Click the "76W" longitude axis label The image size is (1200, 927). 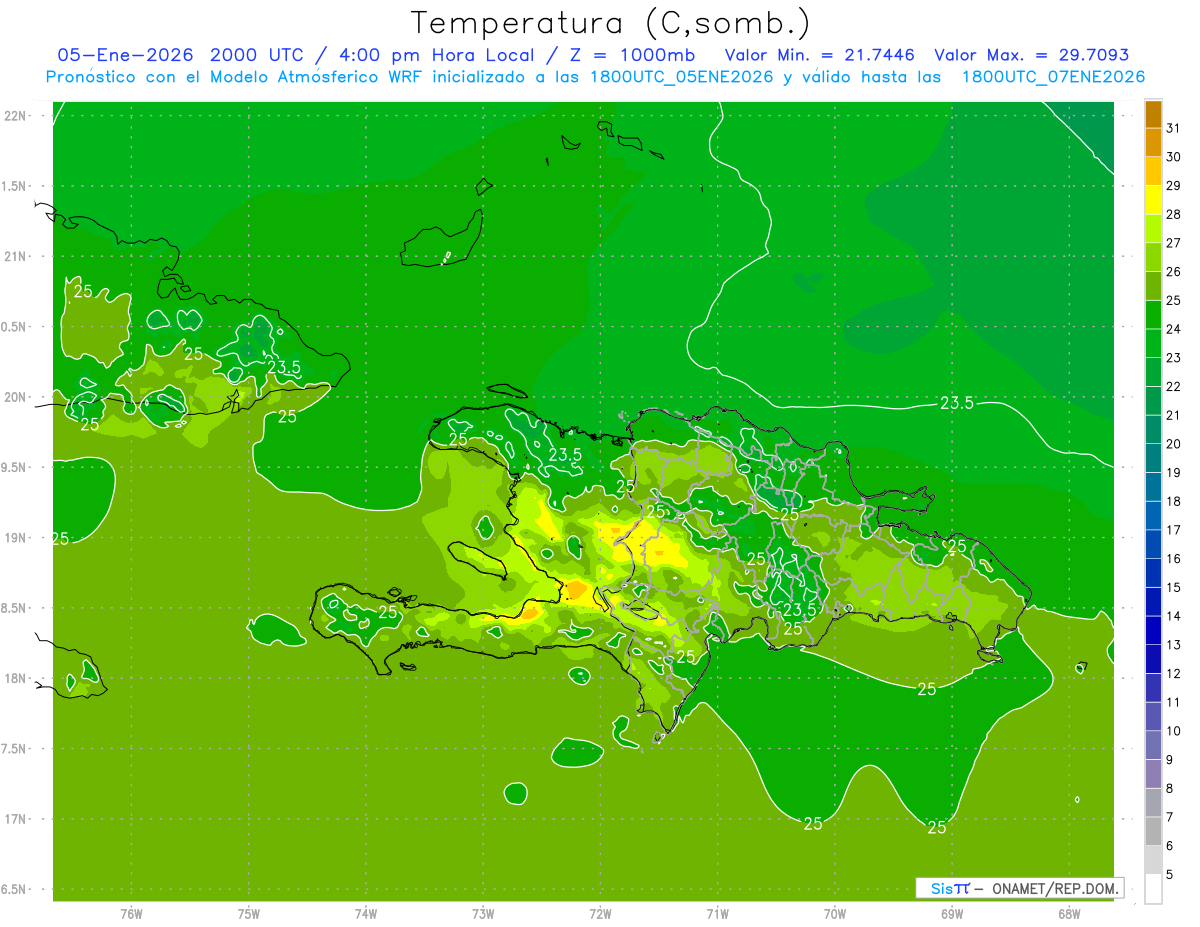(x=131, y=913)
